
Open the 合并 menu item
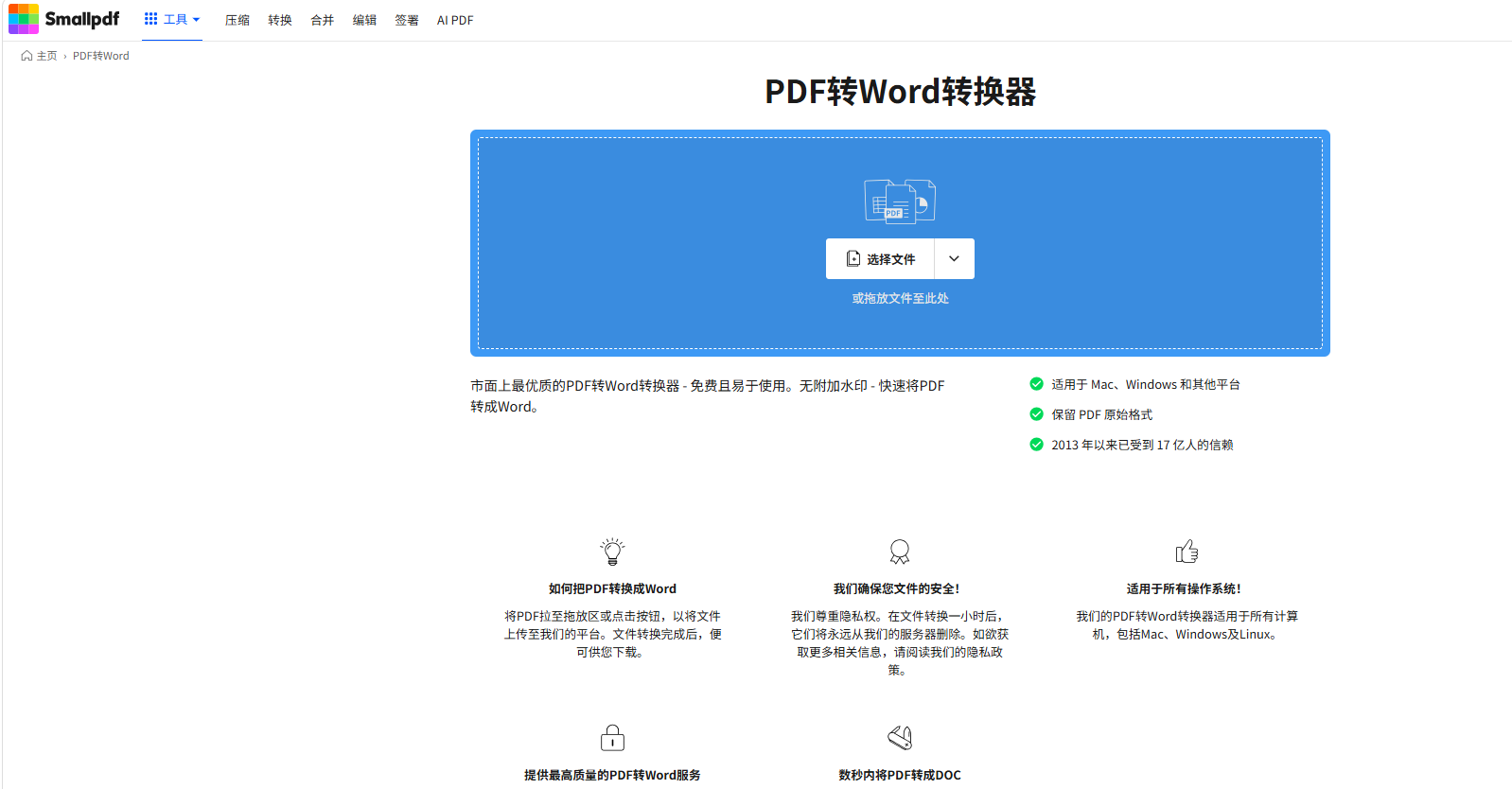[x=323, y=20]
